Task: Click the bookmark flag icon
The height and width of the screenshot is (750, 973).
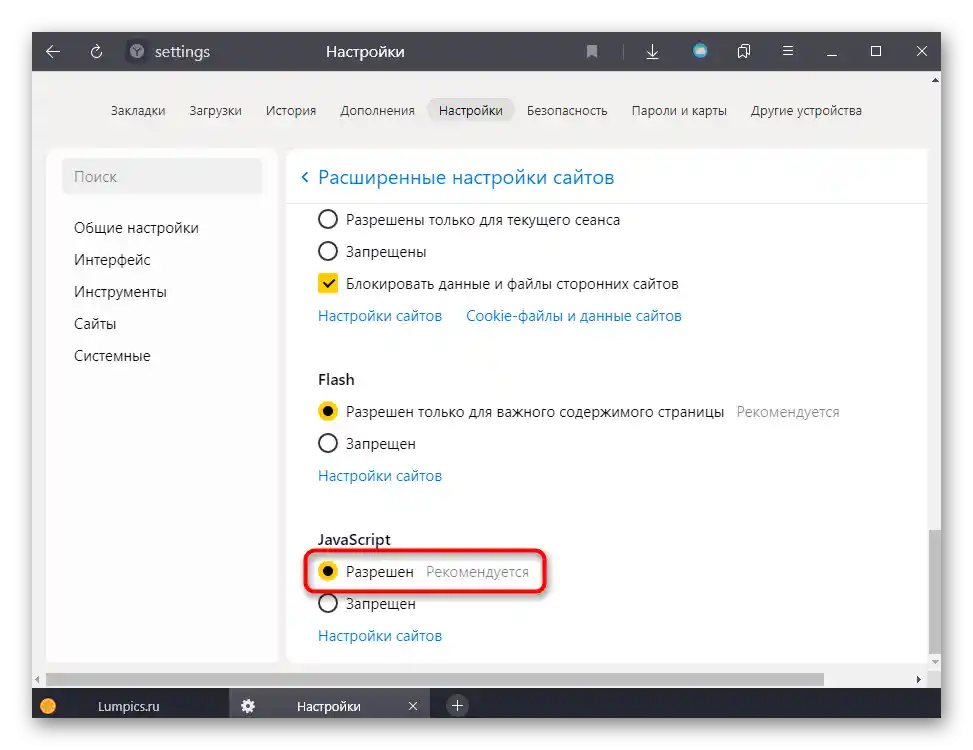Action: (x=592, y=51)
